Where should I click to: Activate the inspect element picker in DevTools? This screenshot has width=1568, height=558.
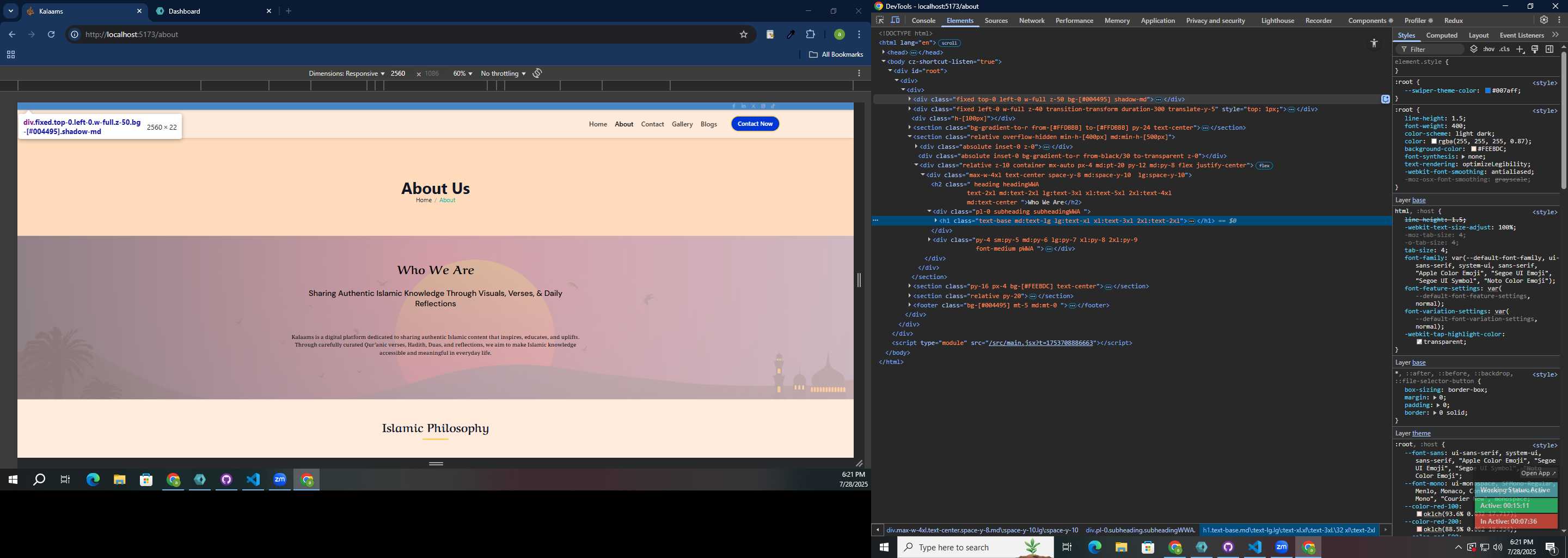(x=880, y=20)
